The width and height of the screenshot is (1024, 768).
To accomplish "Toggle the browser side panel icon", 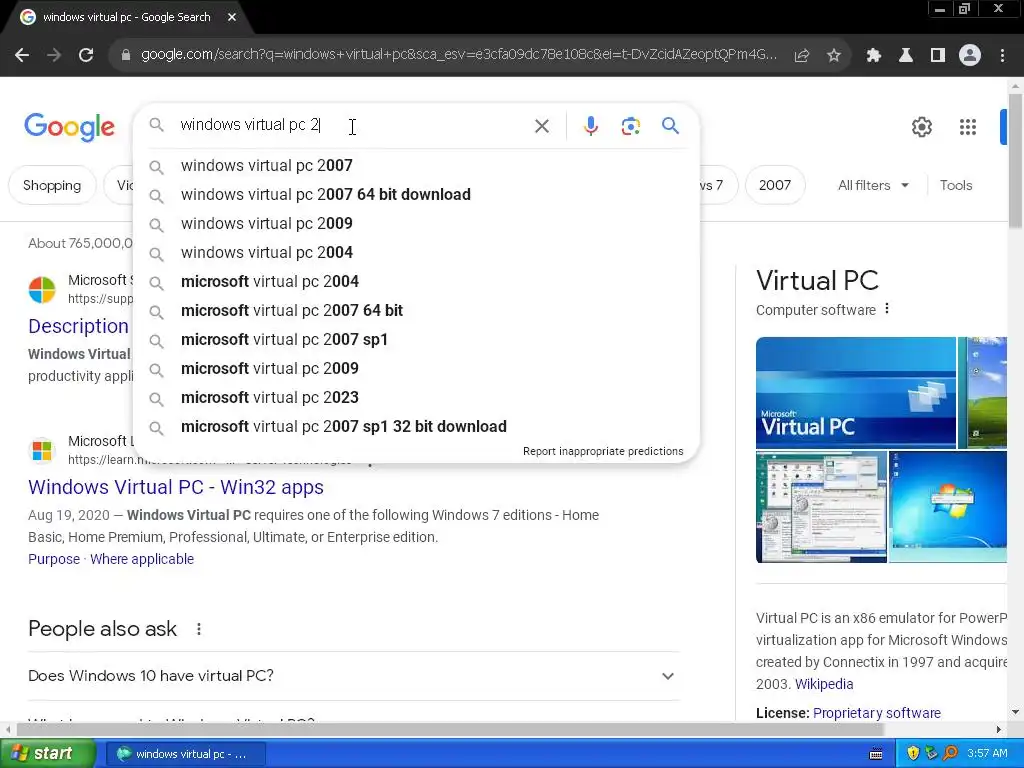I will [938, 56].
